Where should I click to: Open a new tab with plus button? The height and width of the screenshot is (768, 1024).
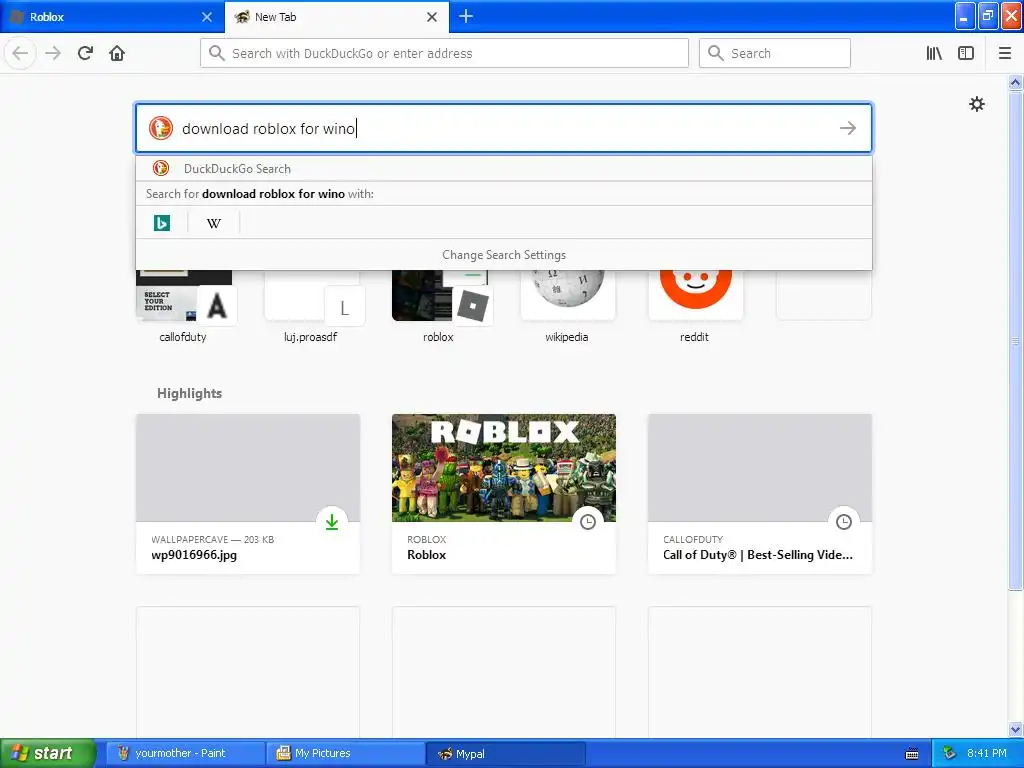[x=466, y=16]
